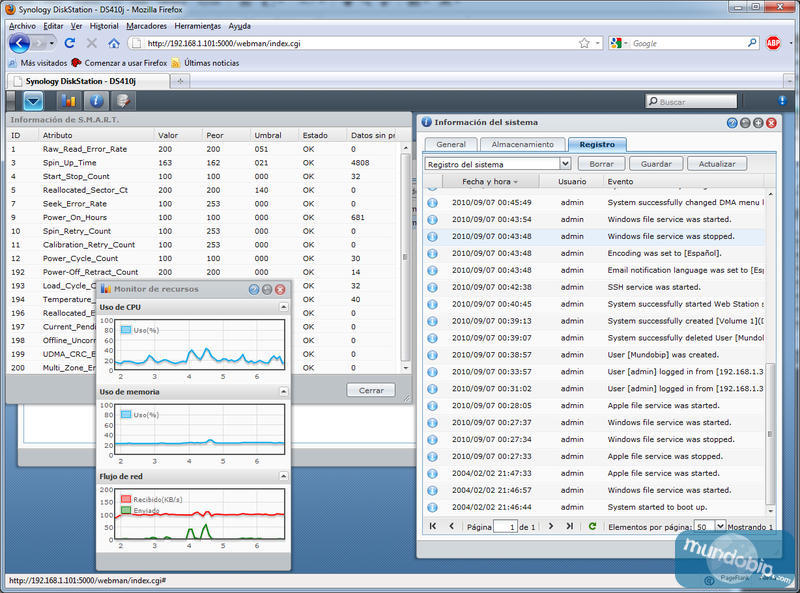Screen dimensions: 800x593
Task: Click the Adblock Plus ABP icon
Action: (773, 43)
